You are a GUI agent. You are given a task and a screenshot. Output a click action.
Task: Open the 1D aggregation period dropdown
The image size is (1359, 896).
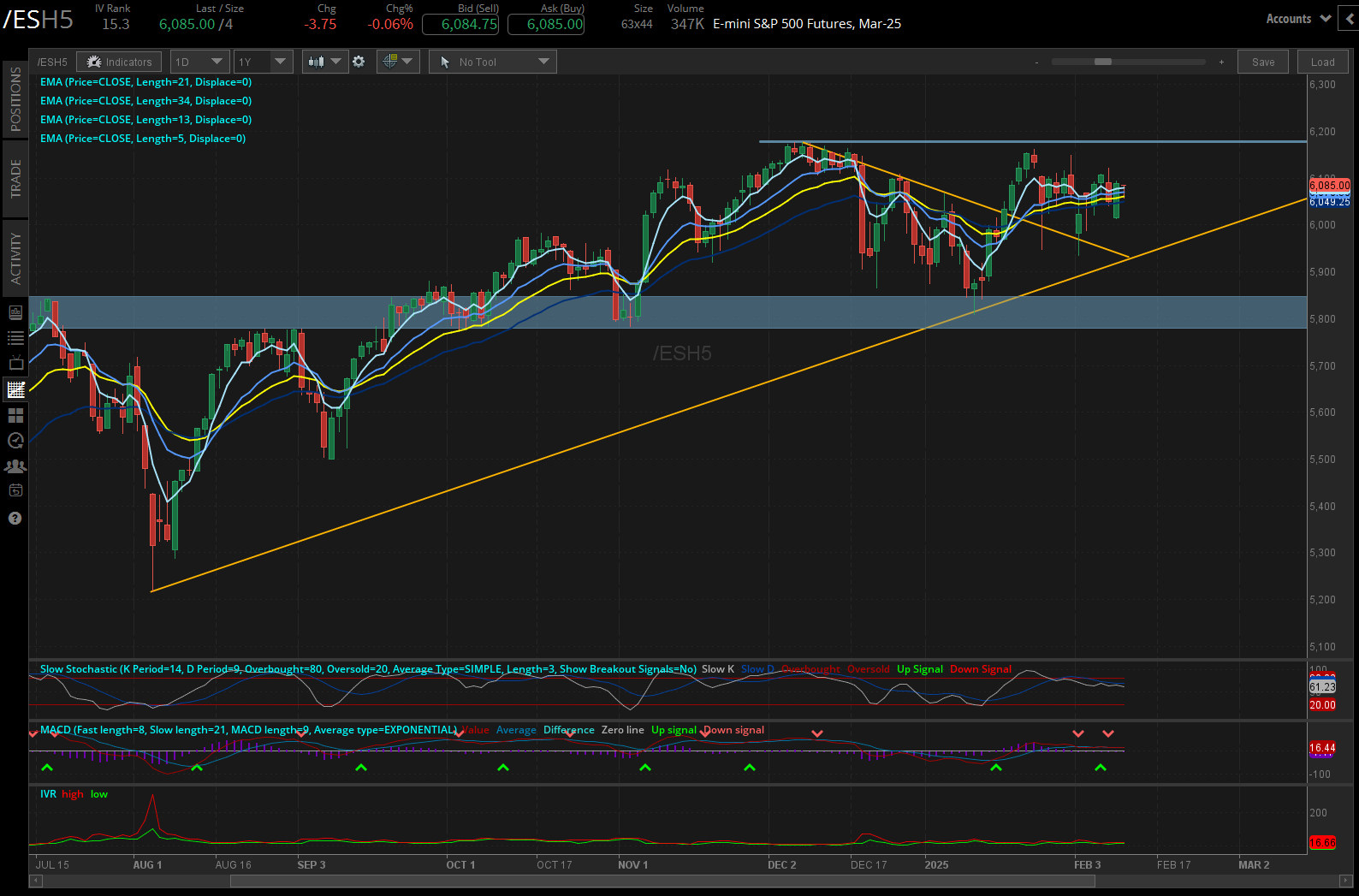(199, 62)
